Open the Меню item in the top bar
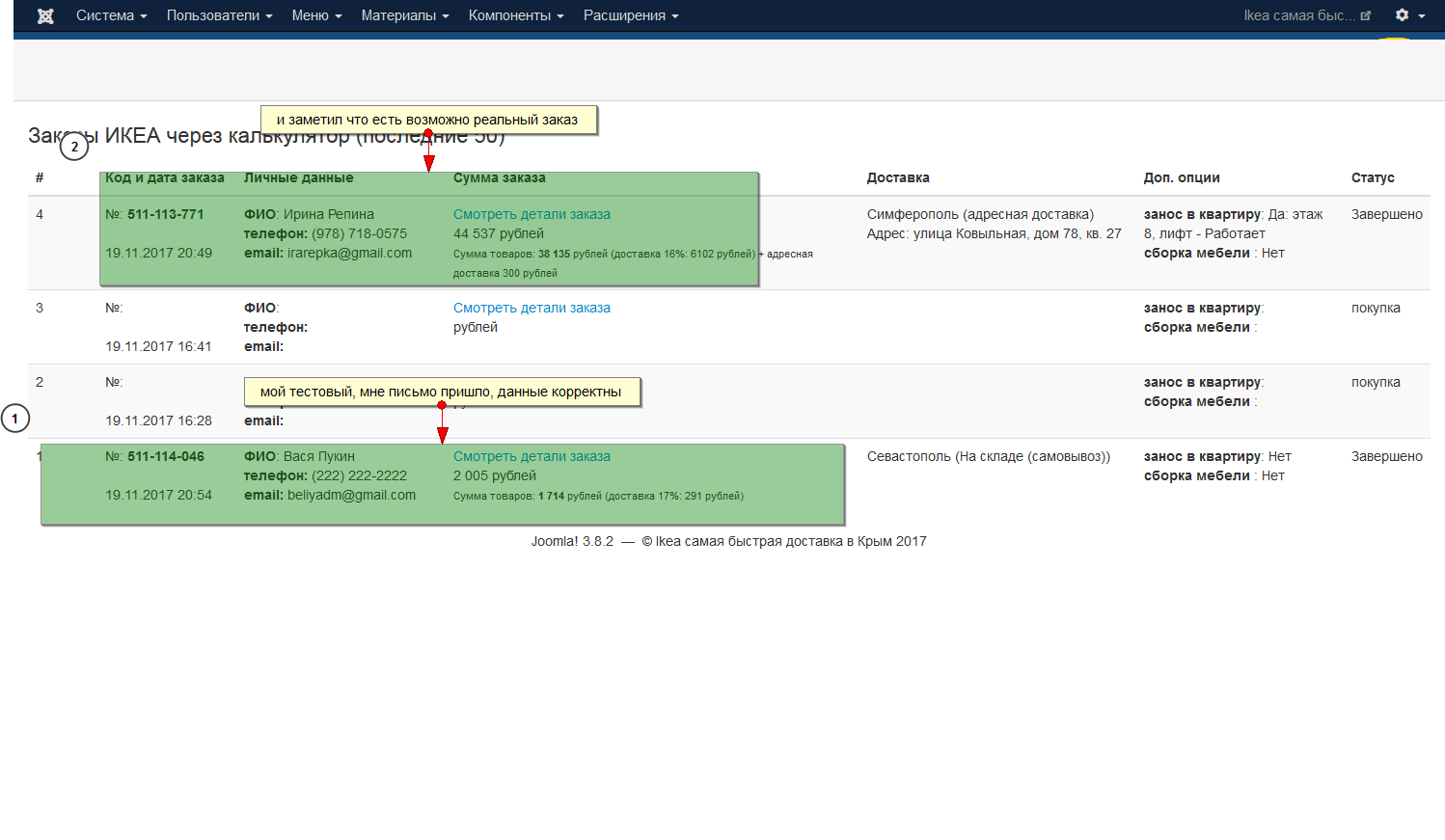The height and width of the screenshot is (840, 1445). pyautogui.click(x=316, y=15)
